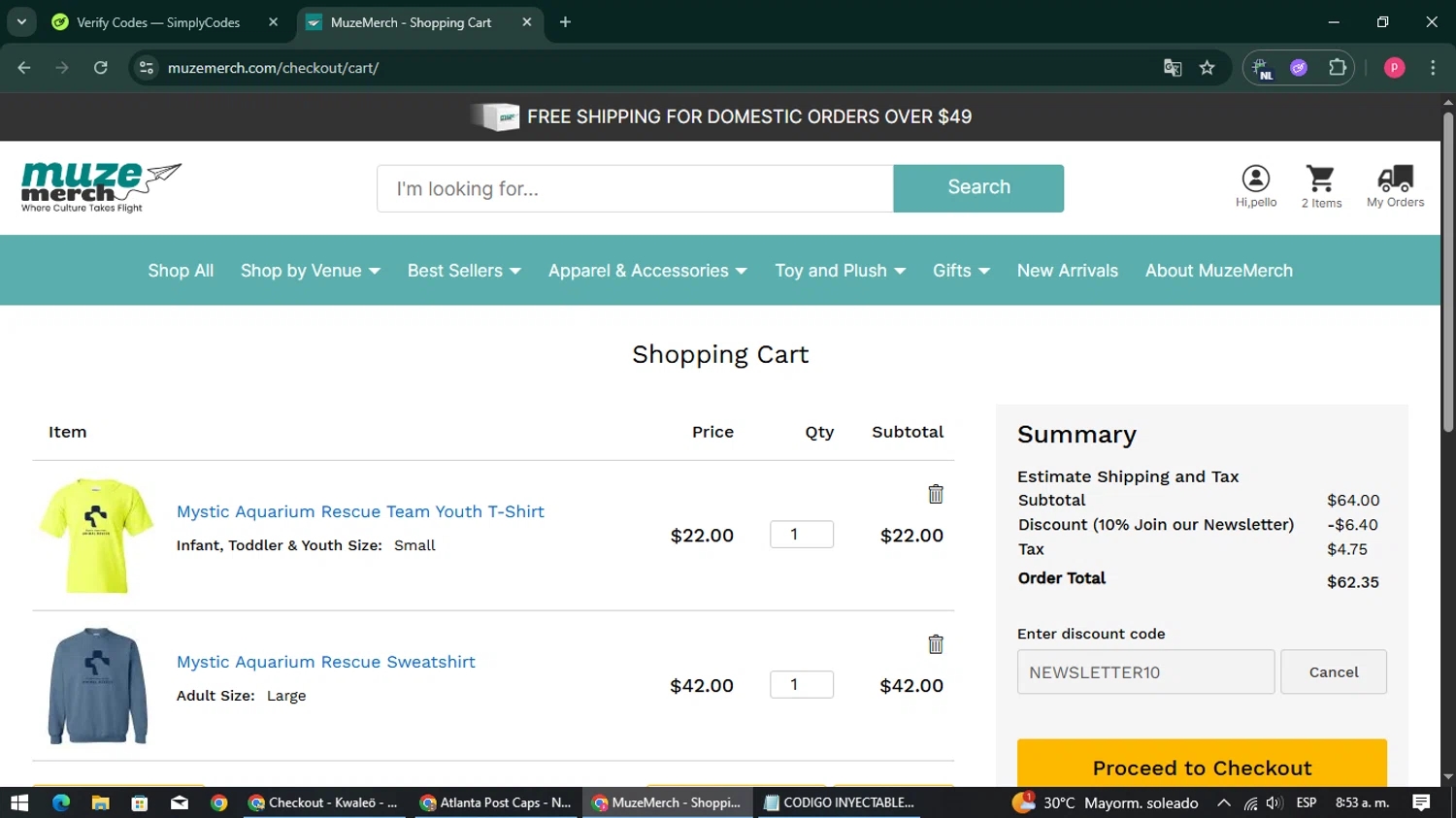Expand the Best Sellers menu

pyautogui.click(x=464, y=271)
